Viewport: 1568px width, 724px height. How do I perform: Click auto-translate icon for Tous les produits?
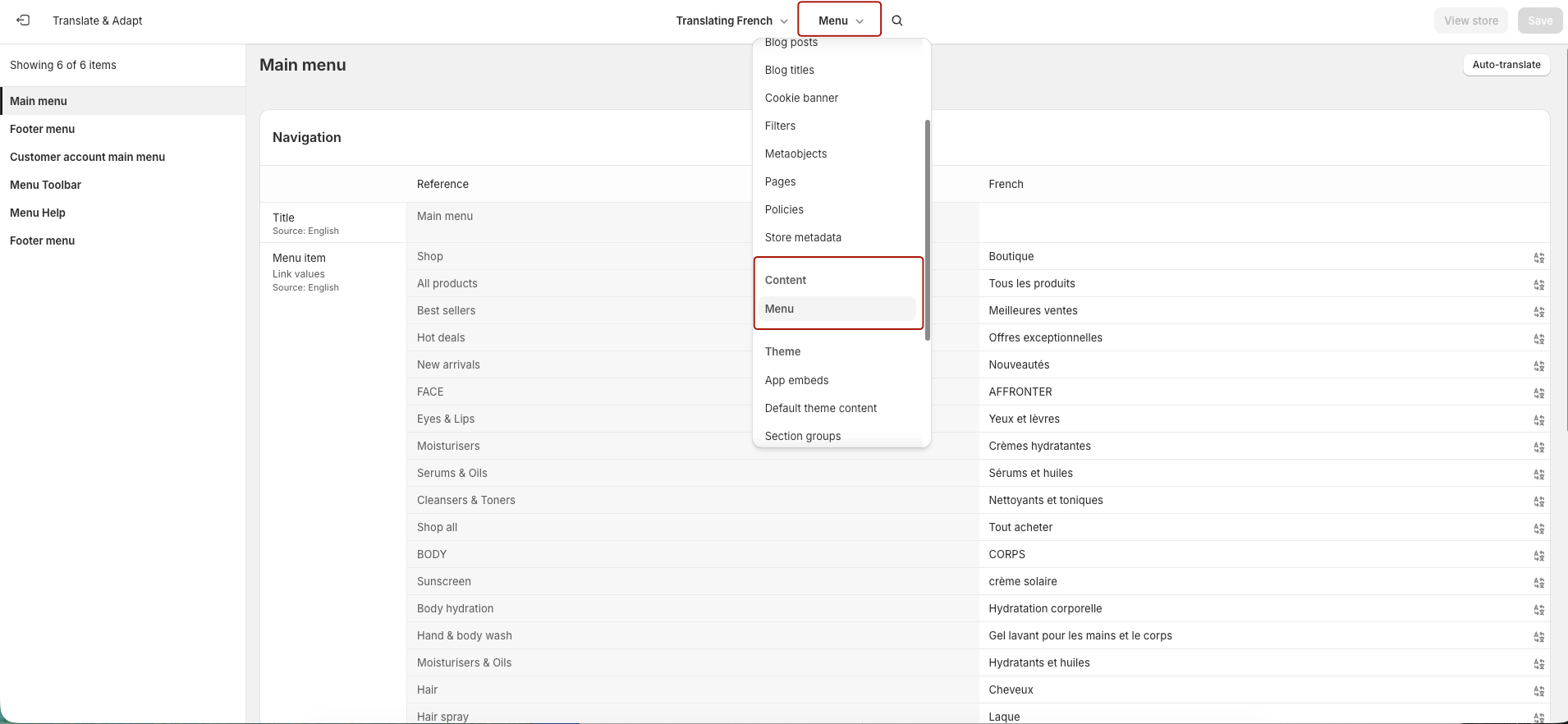1538,285
